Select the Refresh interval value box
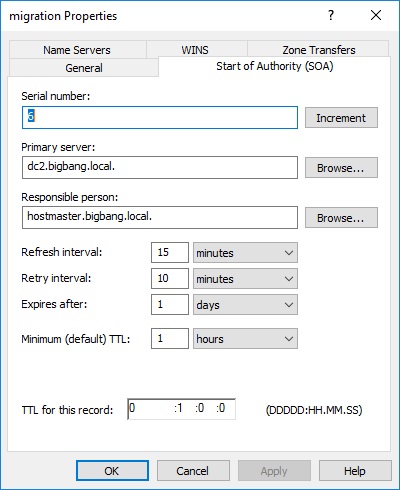 pos(170,252)
